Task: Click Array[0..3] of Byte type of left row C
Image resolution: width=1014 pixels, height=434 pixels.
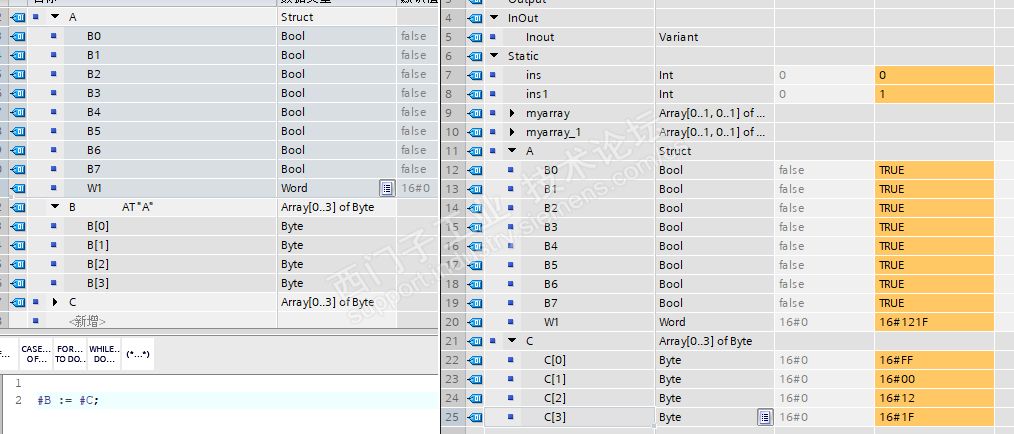Action: click(327, 302)
